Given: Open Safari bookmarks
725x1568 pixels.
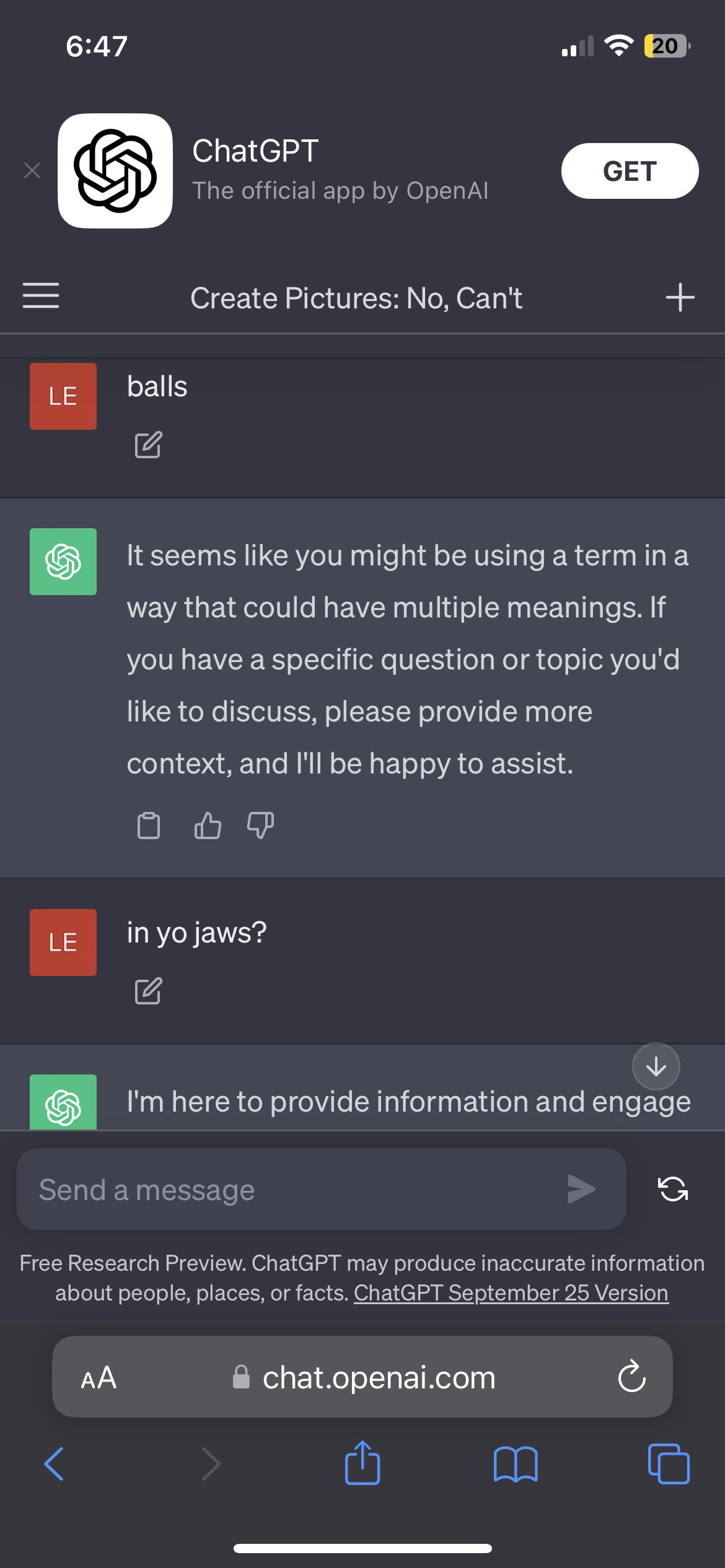Looking at the screenshot, I should tap(516, 1464).
